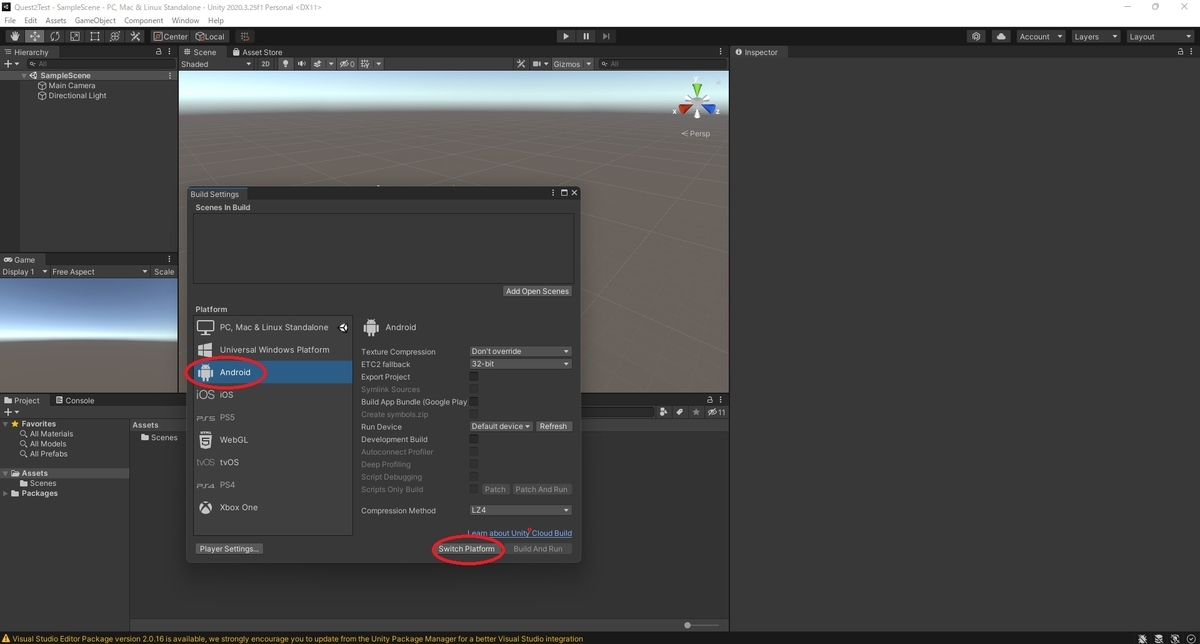Select the Scale tool

pyautogui.click(x=74, y=36)
